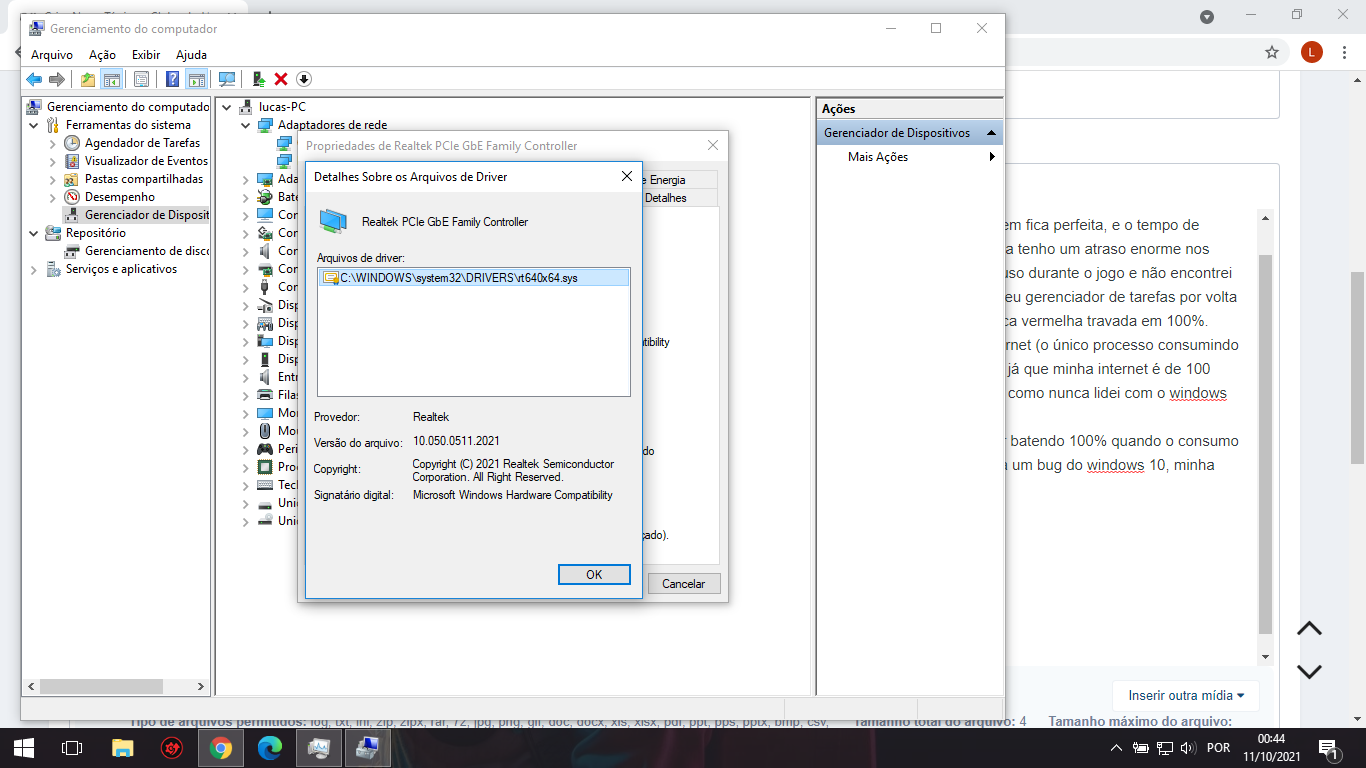Image resolution: width=1366 pixels, height=768 pixels.
Task: Click the Chrome bookmark star icon
Action: click(x=1272, y=52)
